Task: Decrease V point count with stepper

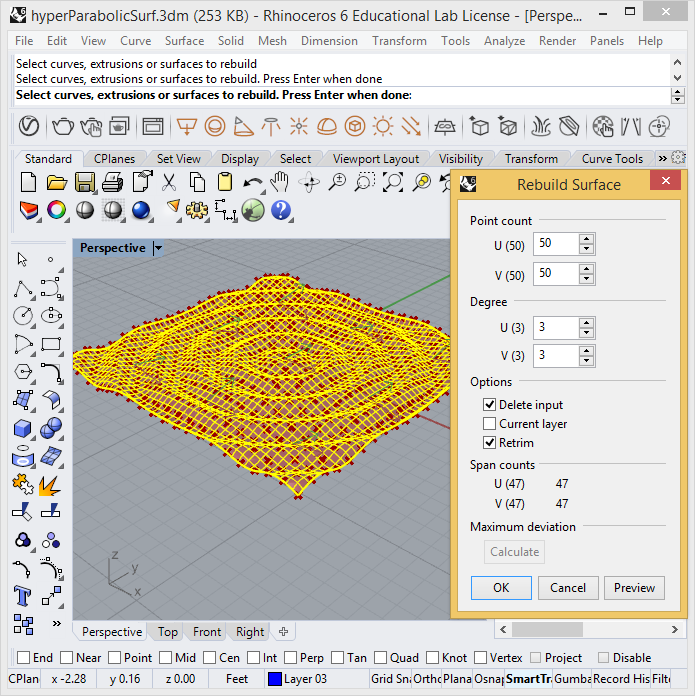Action: [x=586, y=279]
